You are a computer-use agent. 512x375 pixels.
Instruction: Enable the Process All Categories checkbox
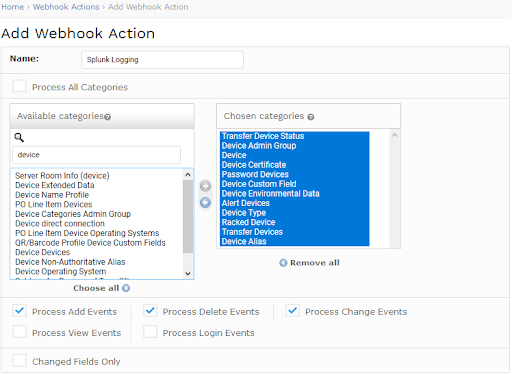(19, 86)
